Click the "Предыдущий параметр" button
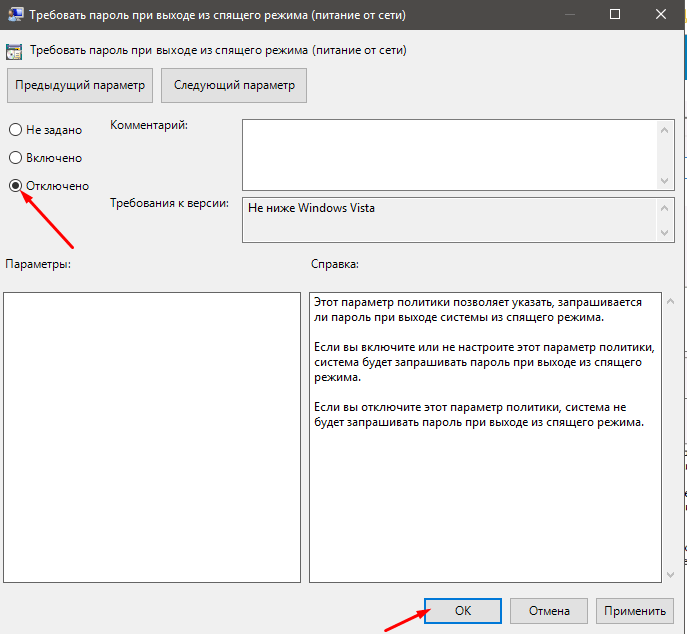Viewport: 687px width, 634px height. (x=80, y=85)
